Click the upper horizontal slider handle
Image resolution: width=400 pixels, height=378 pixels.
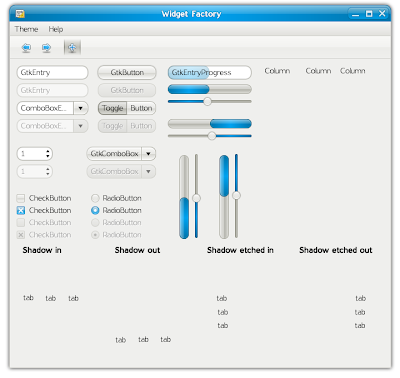[x=207, y=101]
